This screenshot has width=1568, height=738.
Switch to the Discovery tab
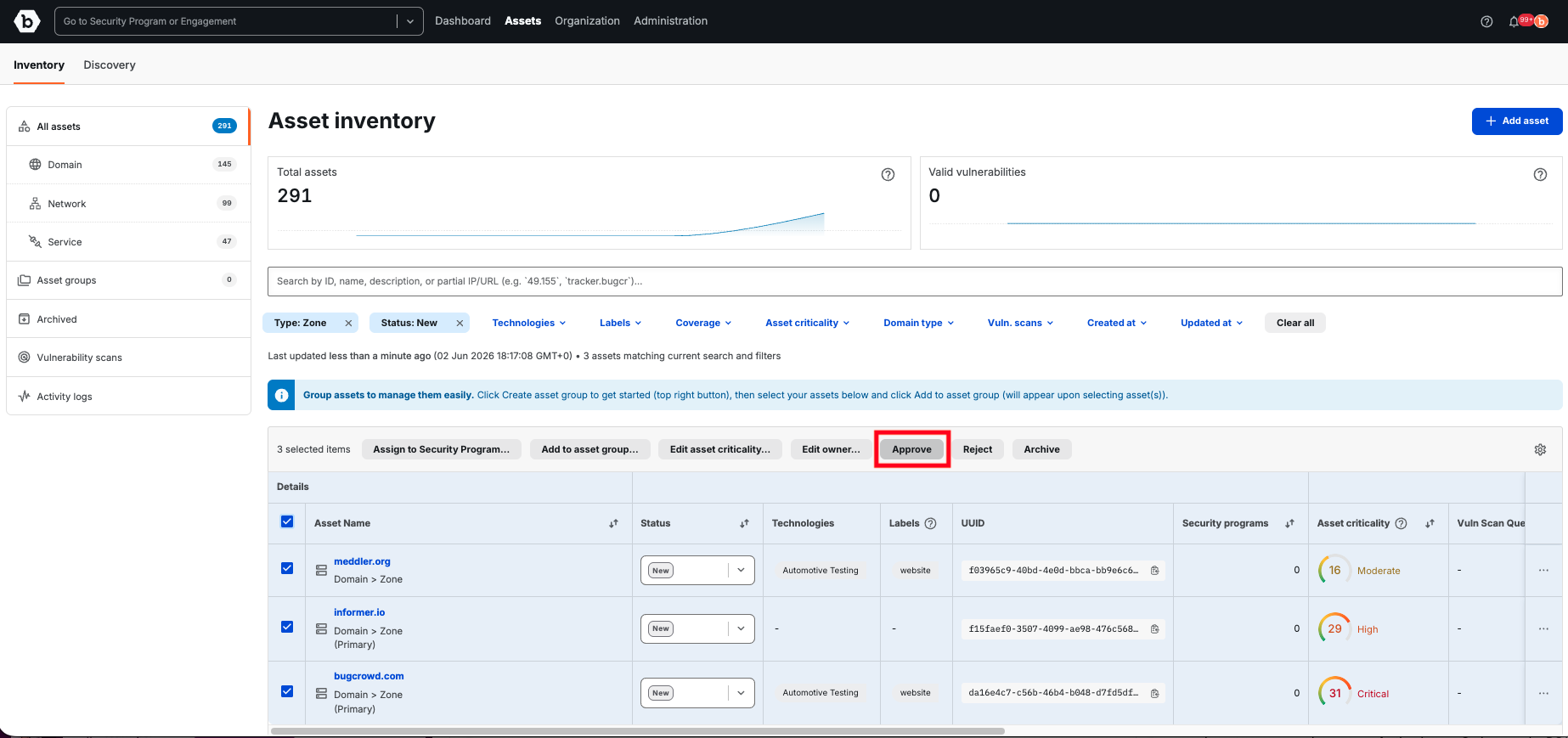[110, 65]
